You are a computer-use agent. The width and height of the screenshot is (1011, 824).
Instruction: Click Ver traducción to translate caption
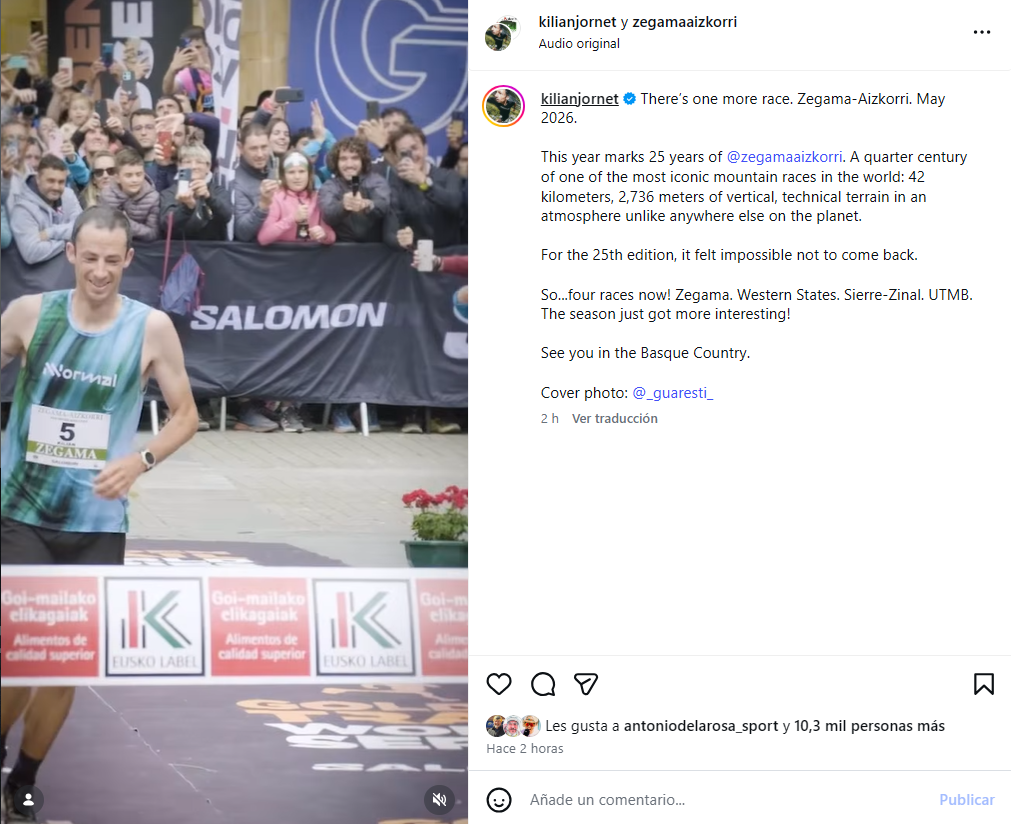point(614,418)
